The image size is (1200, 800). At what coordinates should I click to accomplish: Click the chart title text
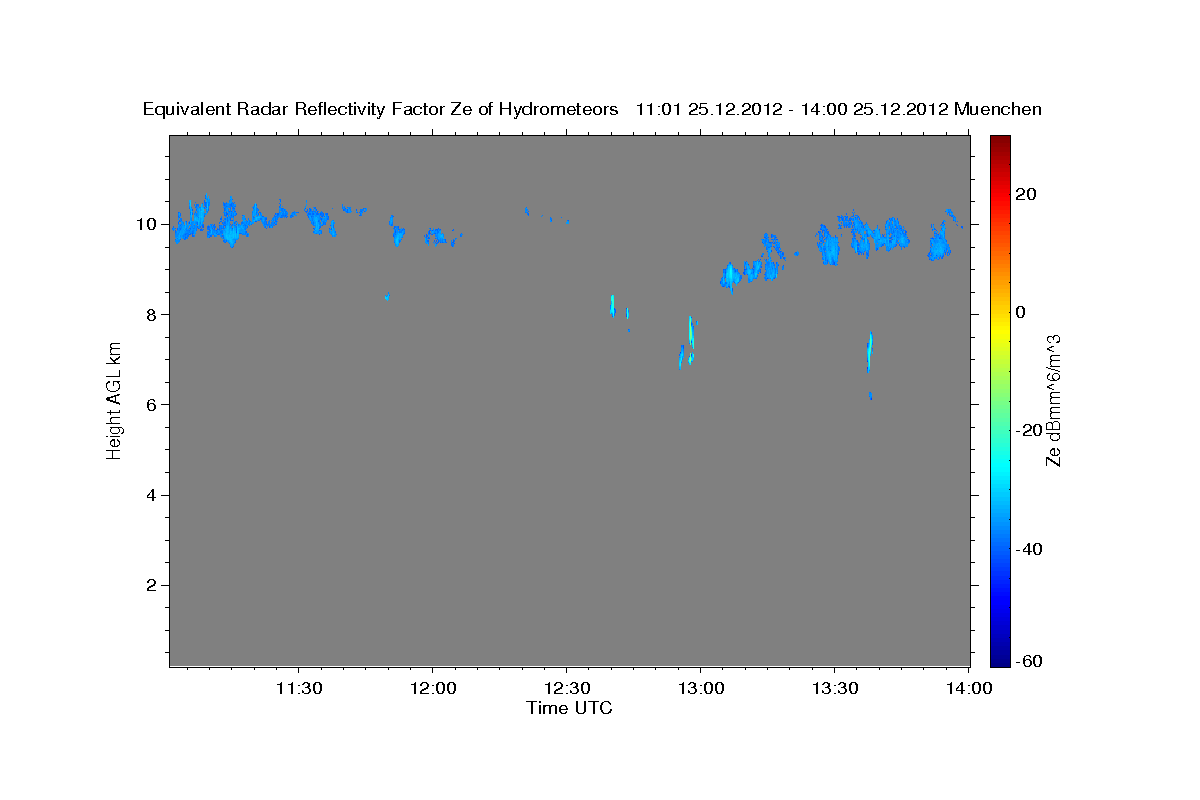pos(593,110)
